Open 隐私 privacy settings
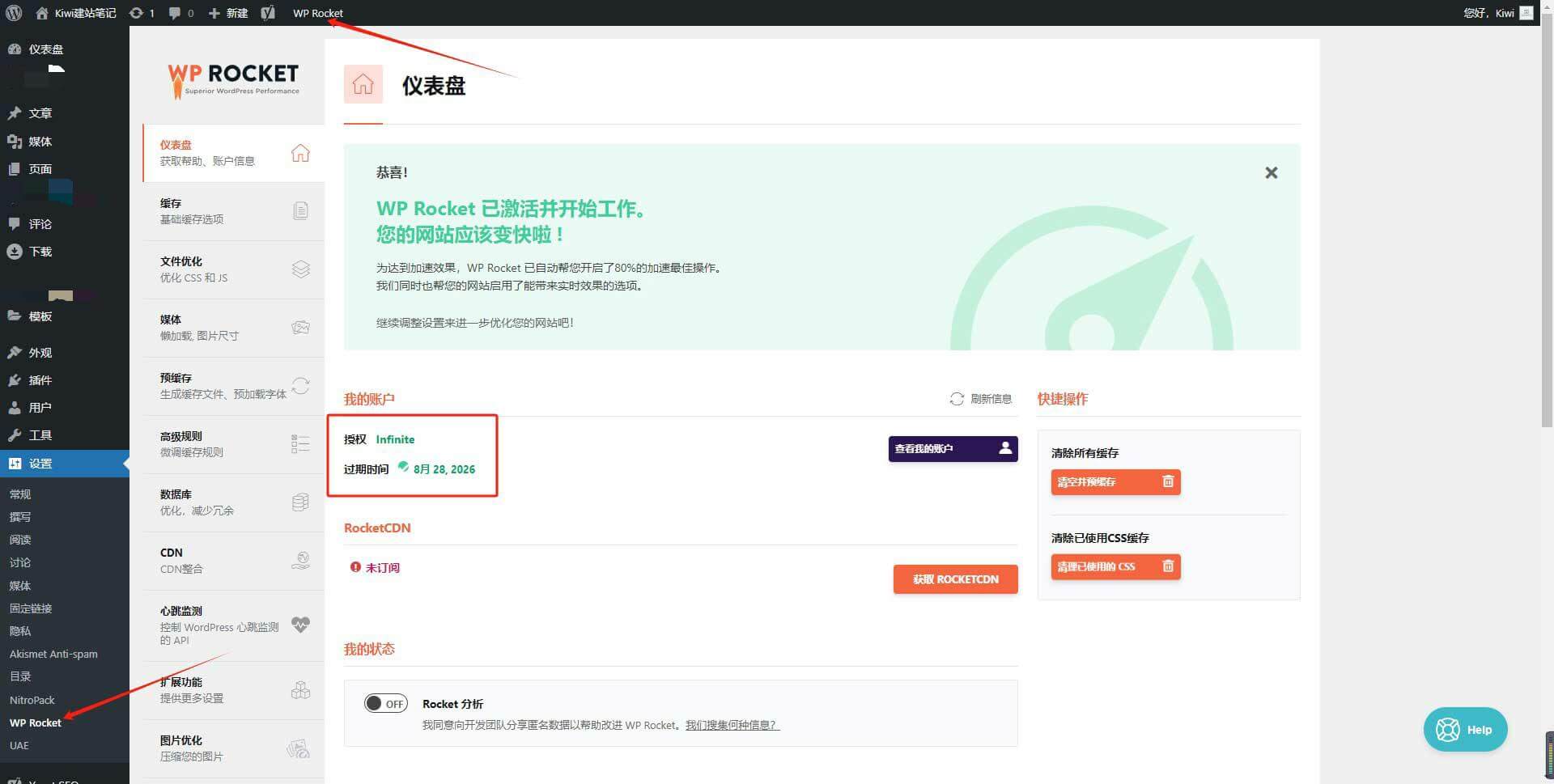The height and width of the screenshot is (784, 1554). (x=20, y=630)
